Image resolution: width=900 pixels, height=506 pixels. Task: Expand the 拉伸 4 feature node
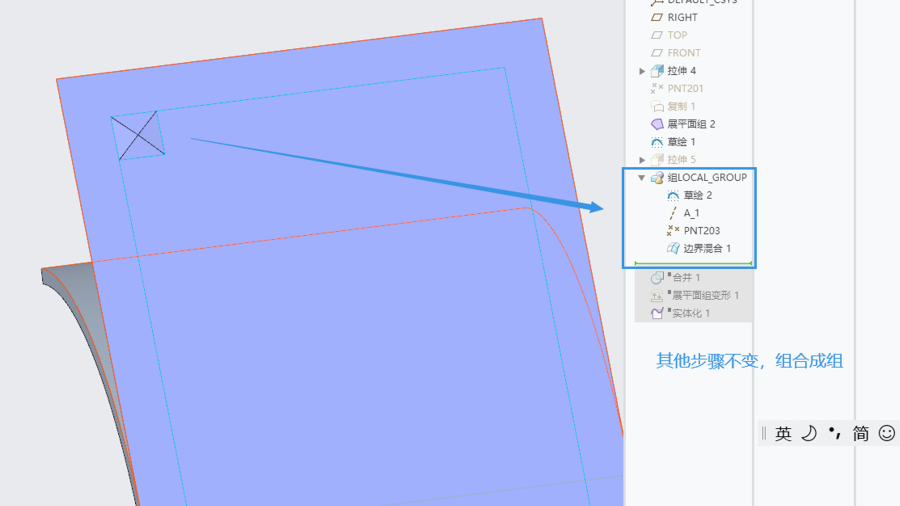click(642, 71)
